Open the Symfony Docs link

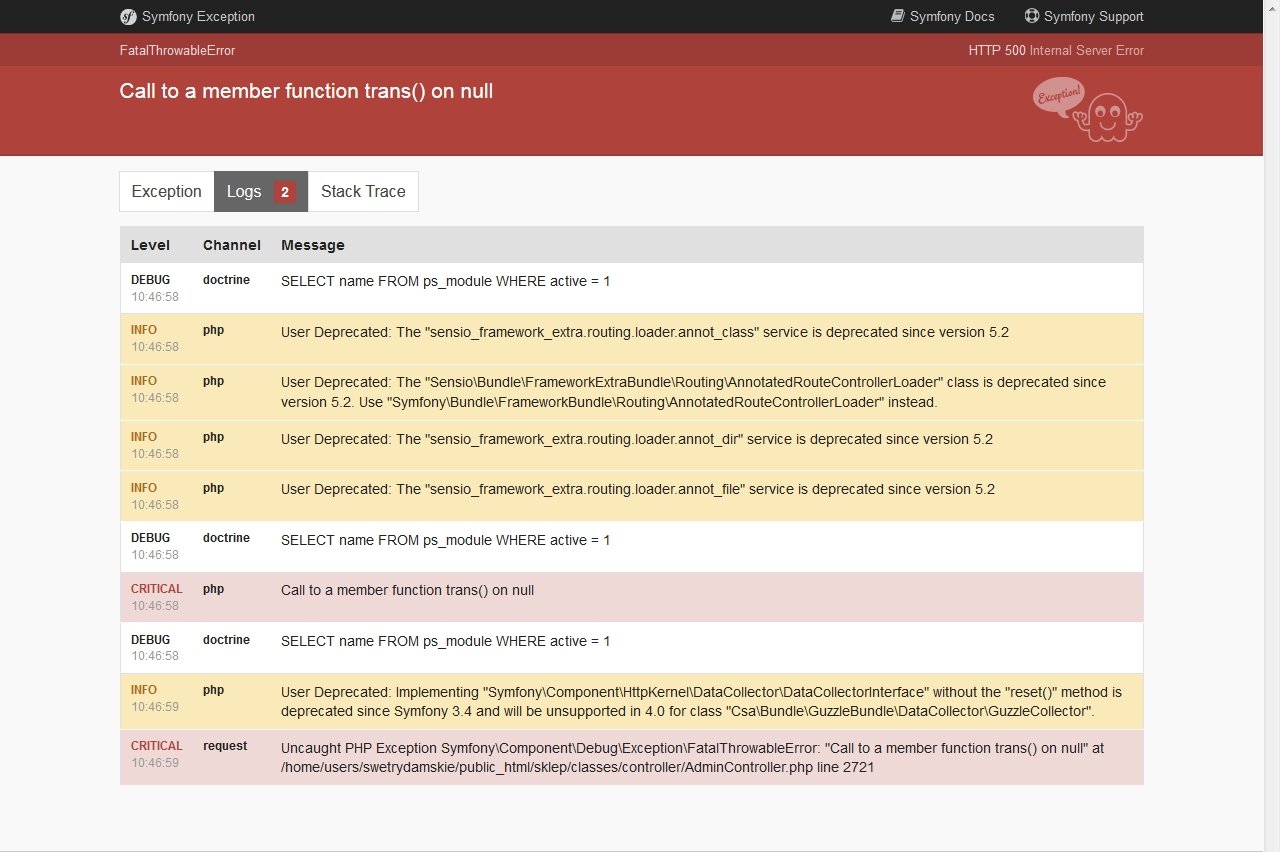click(x=943, y=16)
